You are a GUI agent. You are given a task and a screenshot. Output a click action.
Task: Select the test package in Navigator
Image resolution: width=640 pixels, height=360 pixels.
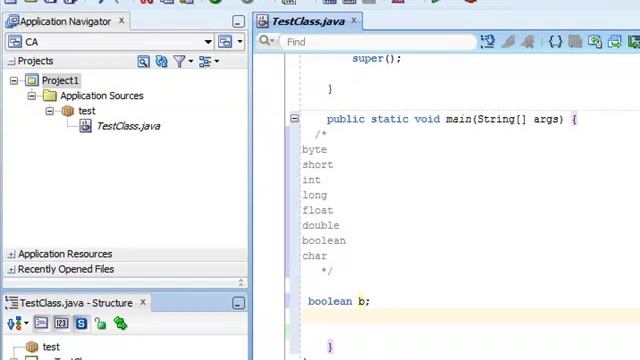87,111
